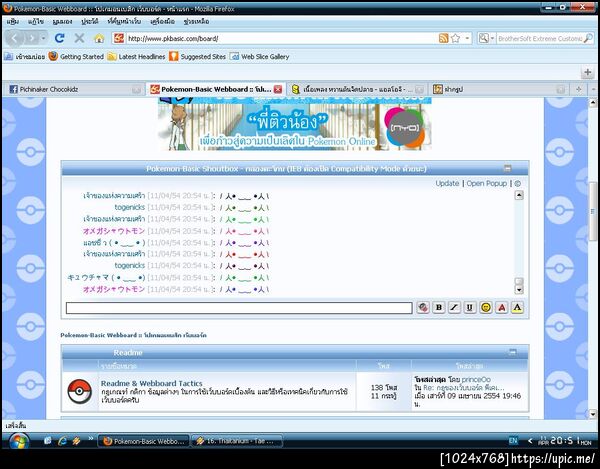Click the RSS feed icon in address bar
The height and width of the screenshot is (469, 600).
point(443,38)
